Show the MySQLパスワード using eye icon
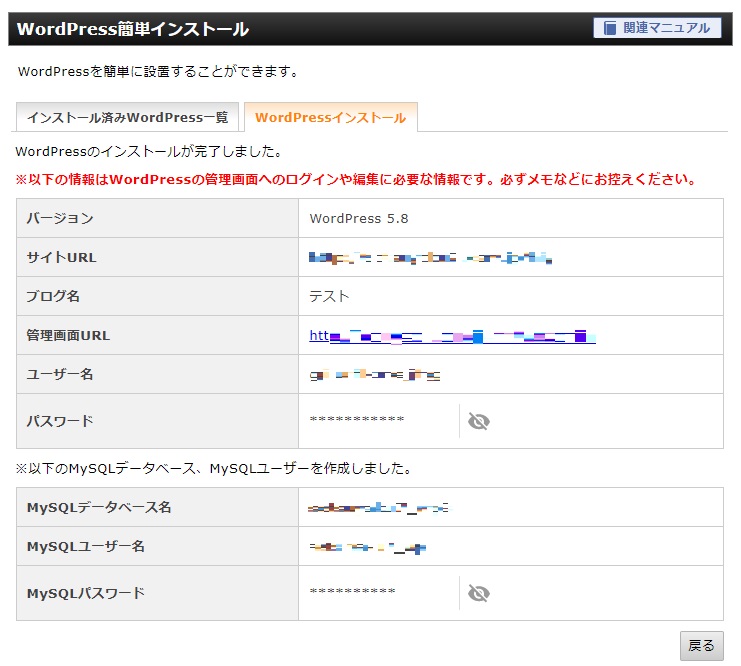This screenshot has height=666, width=741. click(x=479, y=593)
